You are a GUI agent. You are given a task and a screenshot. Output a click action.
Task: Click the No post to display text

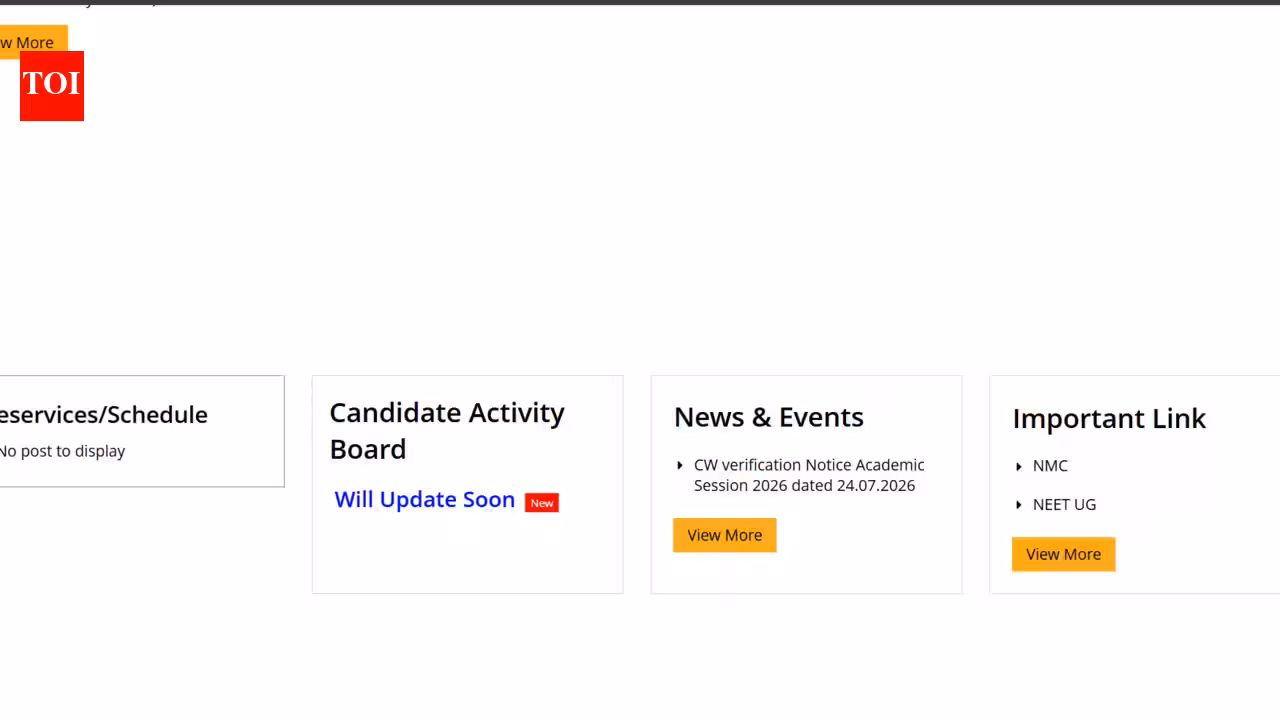62,451
